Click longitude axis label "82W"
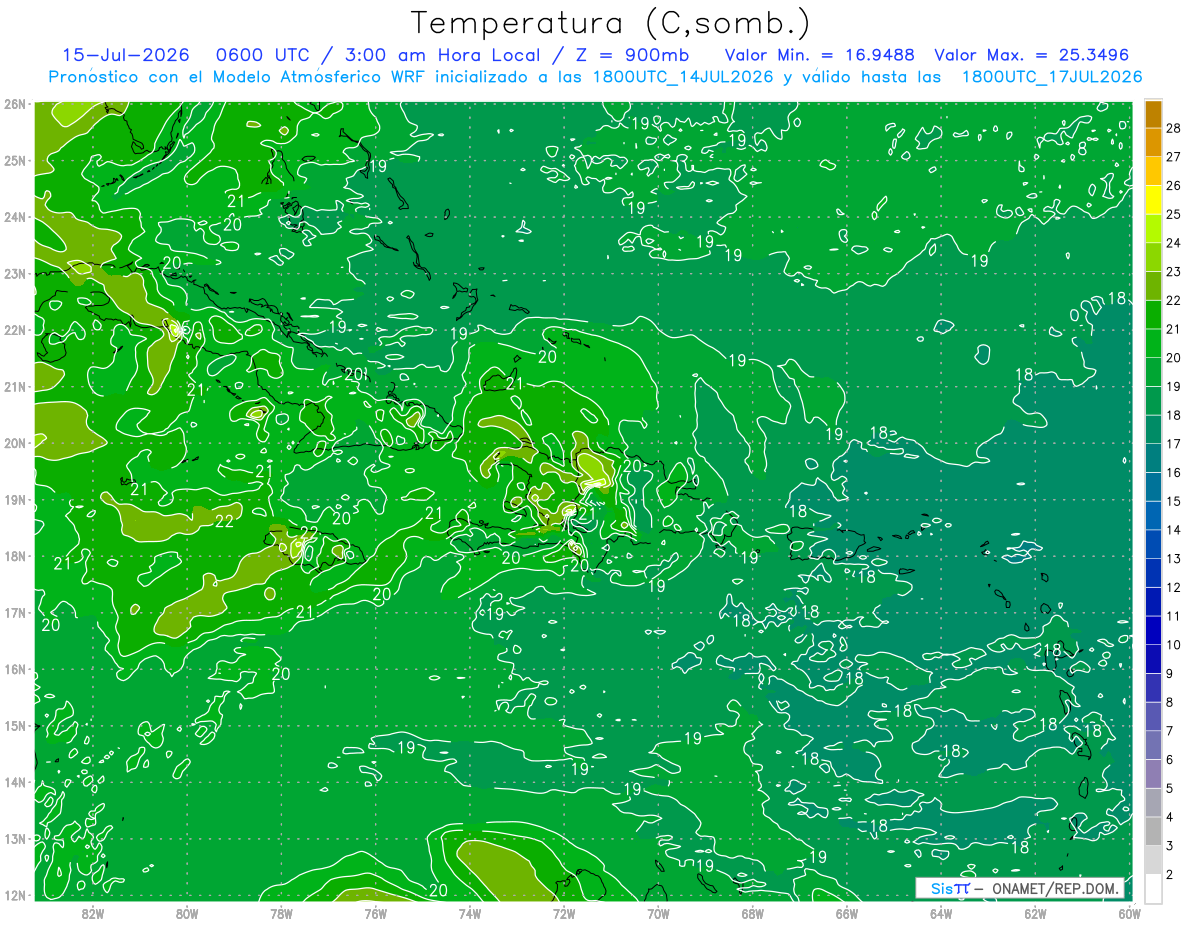This screenshot has height=927, width=1200. (92, 912)
